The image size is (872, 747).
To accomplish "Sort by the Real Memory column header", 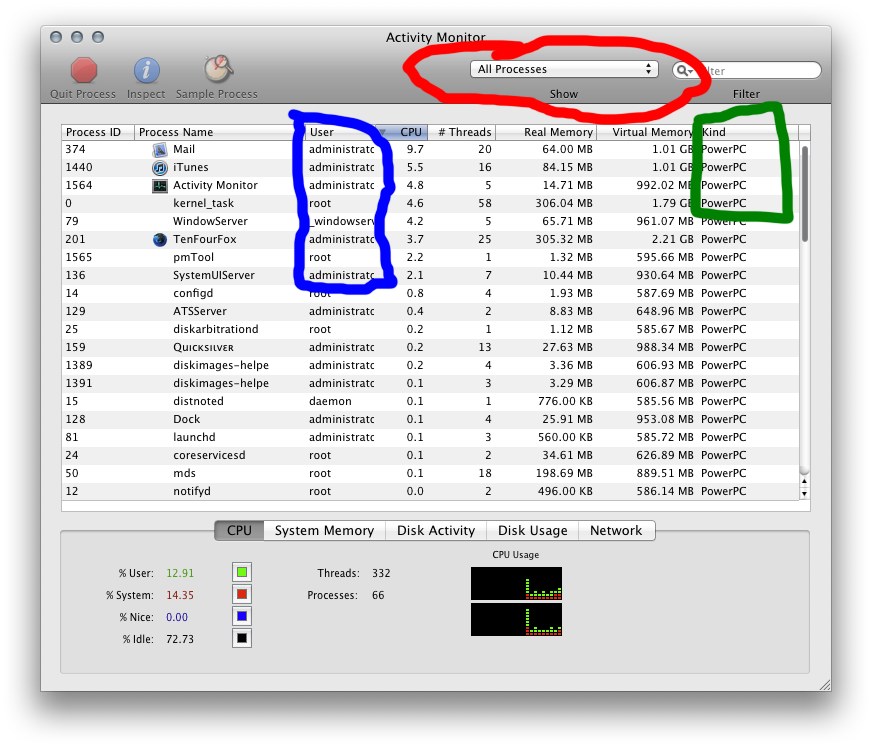I will pos(546,132).
